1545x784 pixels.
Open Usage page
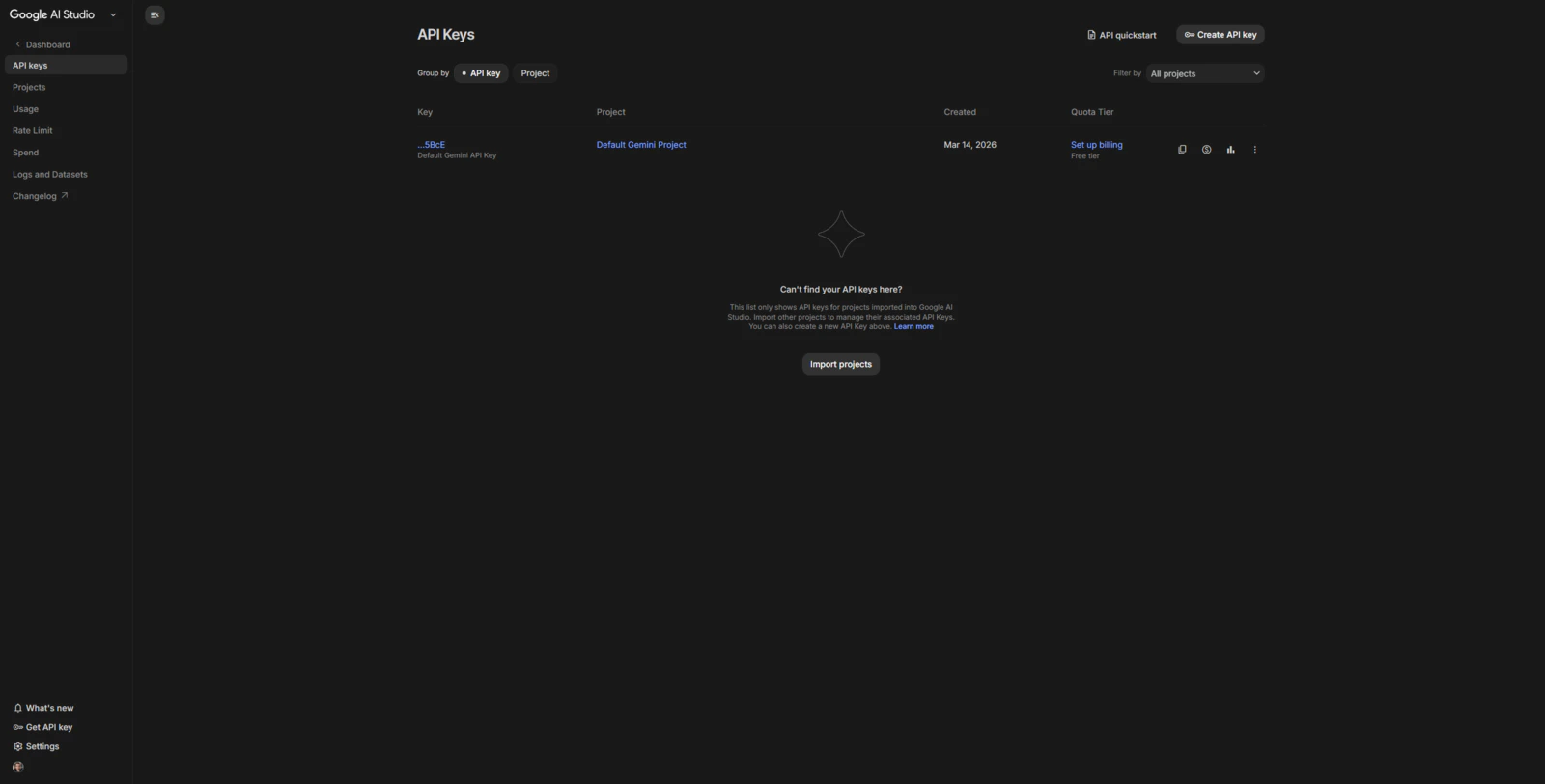(x=25, y=109)
